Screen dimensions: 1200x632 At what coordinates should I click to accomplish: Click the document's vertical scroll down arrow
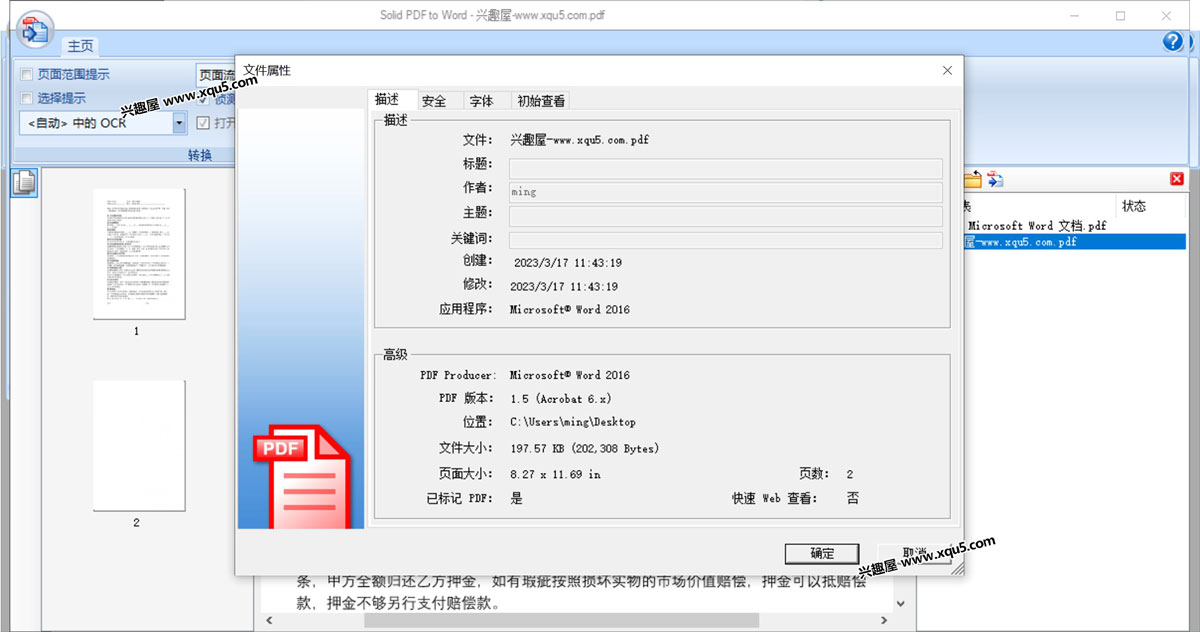pyautogui.click(x=901, y=604)
